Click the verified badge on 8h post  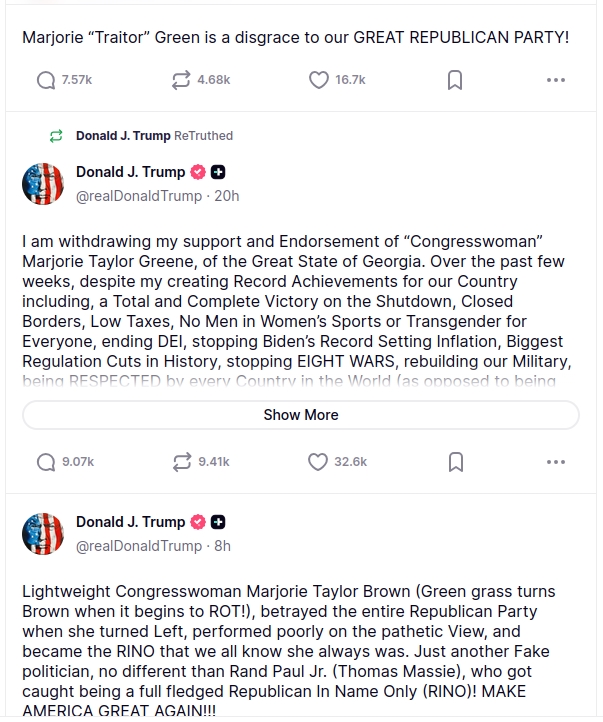pos(198,522)
